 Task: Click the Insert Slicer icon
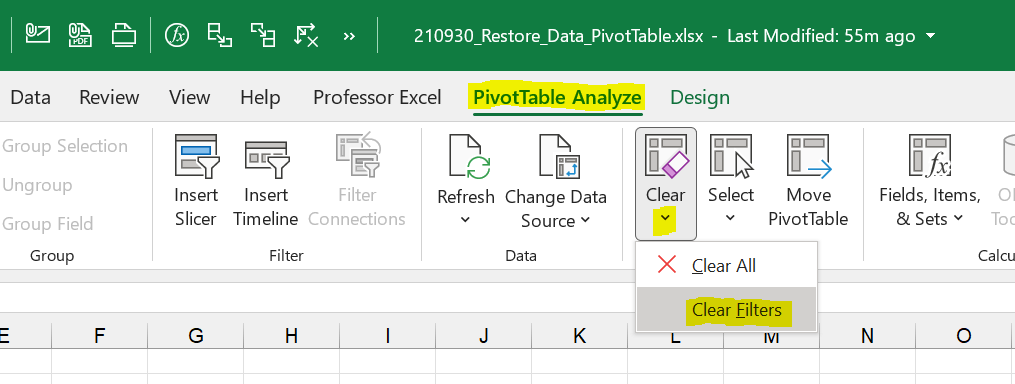pos(196,156)
